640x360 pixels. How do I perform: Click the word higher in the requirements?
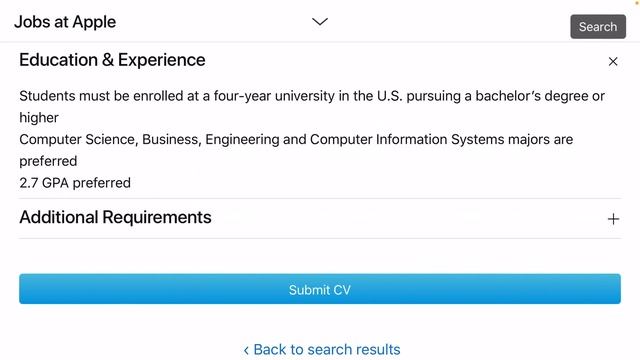click(39, 118)
